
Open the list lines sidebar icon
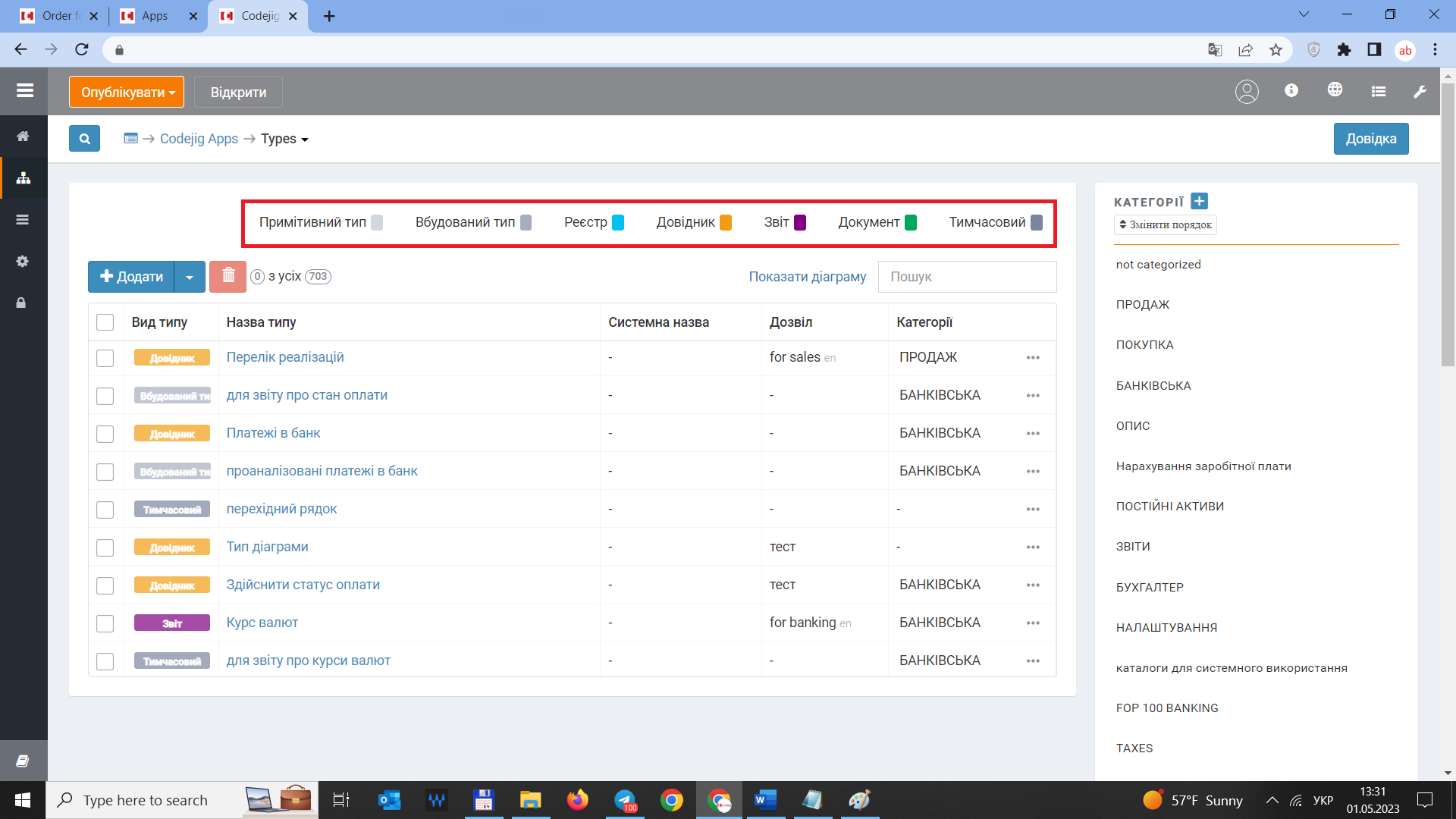[23, 220]
